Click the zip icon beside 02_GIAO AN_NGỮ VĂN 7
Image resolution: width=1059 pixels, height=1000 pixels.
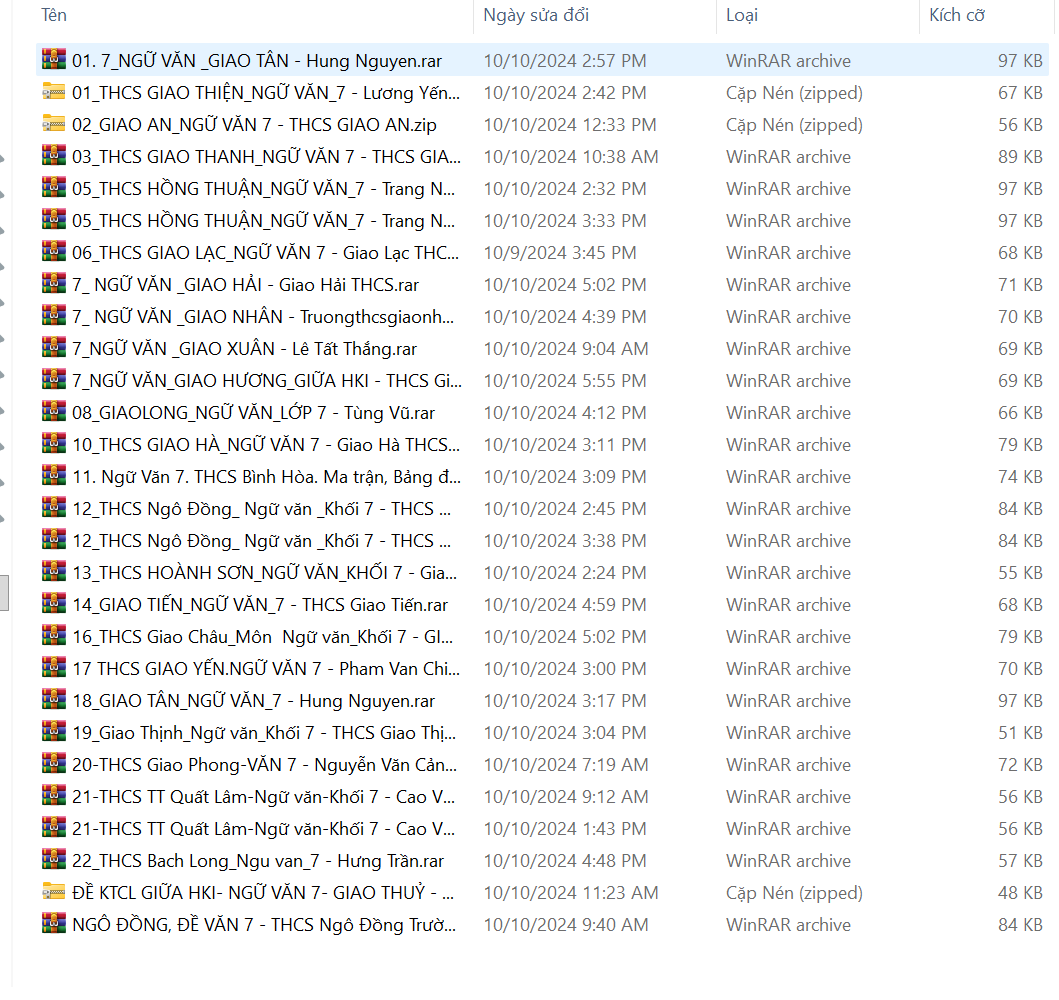point(53,125)
